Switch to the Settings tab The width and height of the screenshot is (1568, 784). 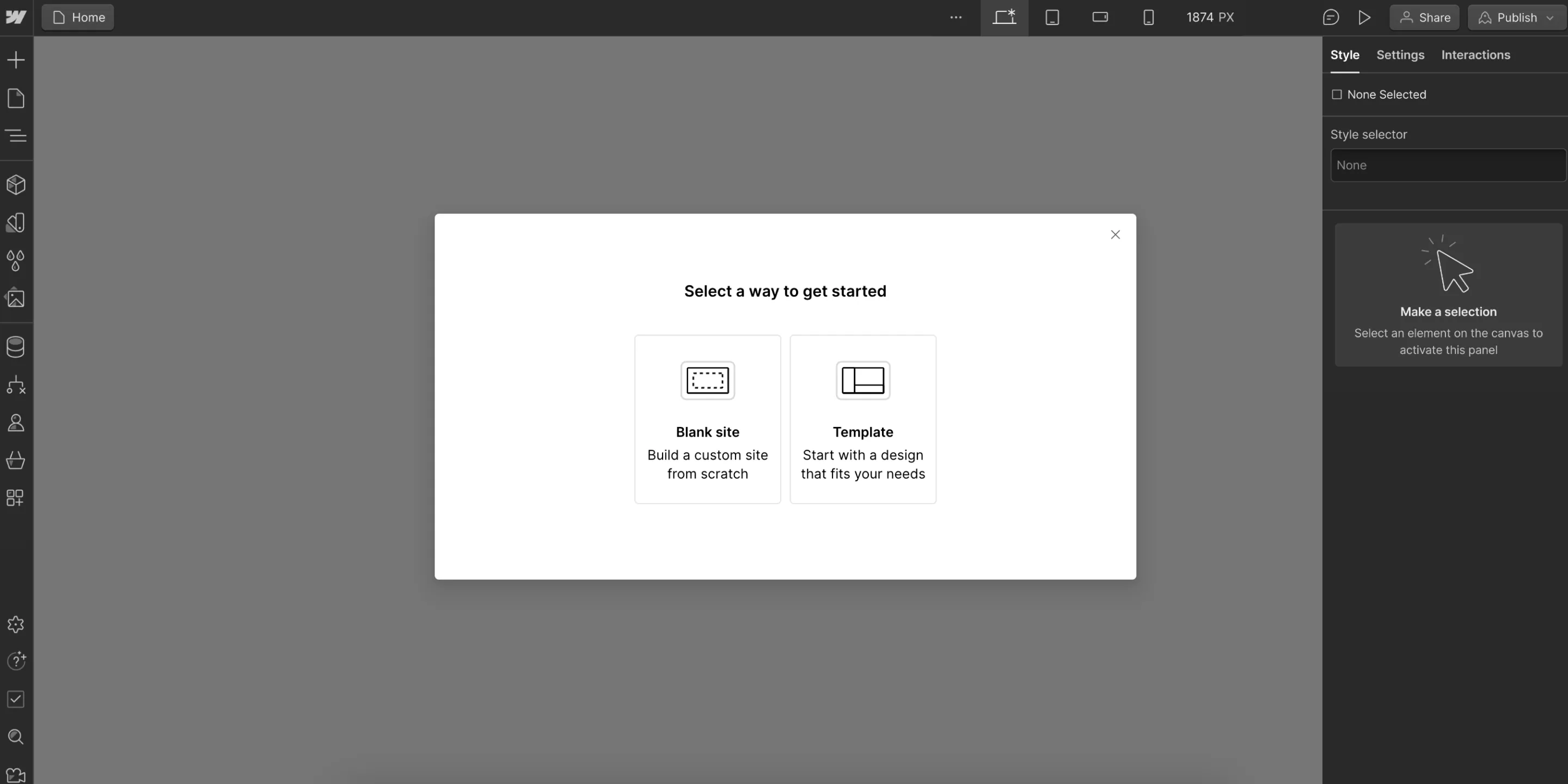pyautogui.click(x=1400, y=55)
